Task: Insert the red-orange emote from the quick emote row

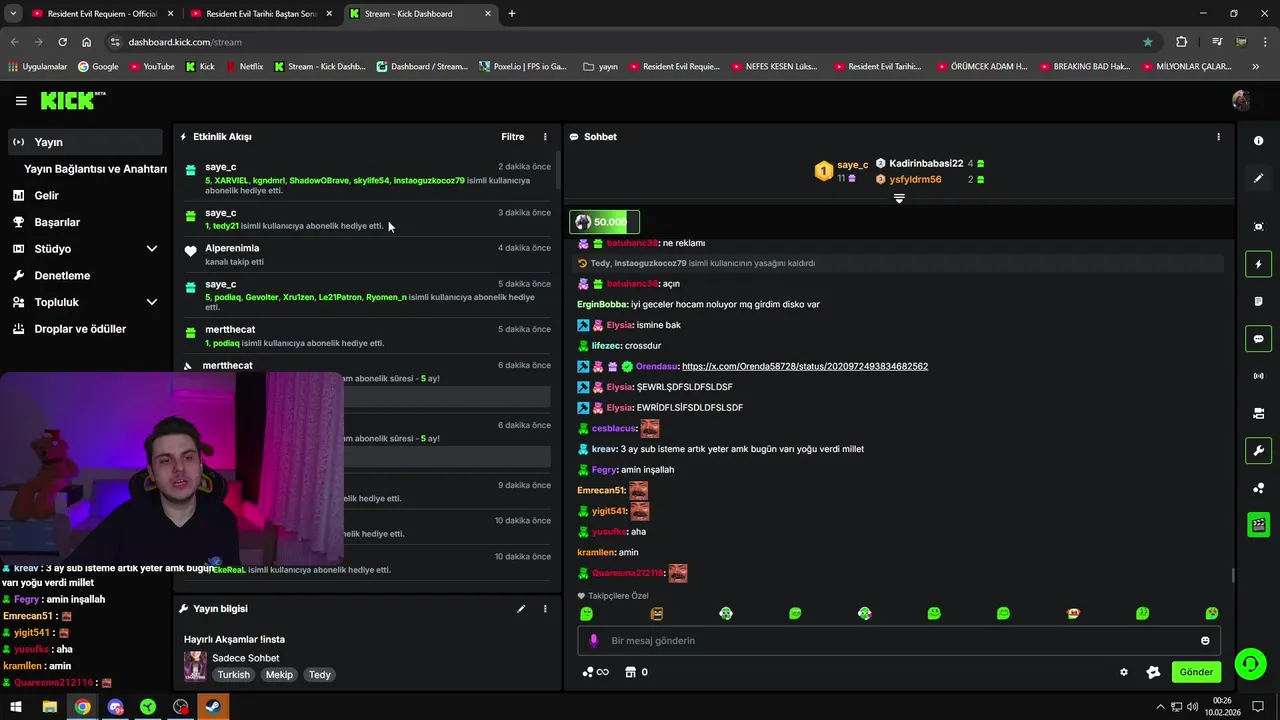Action: [x=1073, y=613]
